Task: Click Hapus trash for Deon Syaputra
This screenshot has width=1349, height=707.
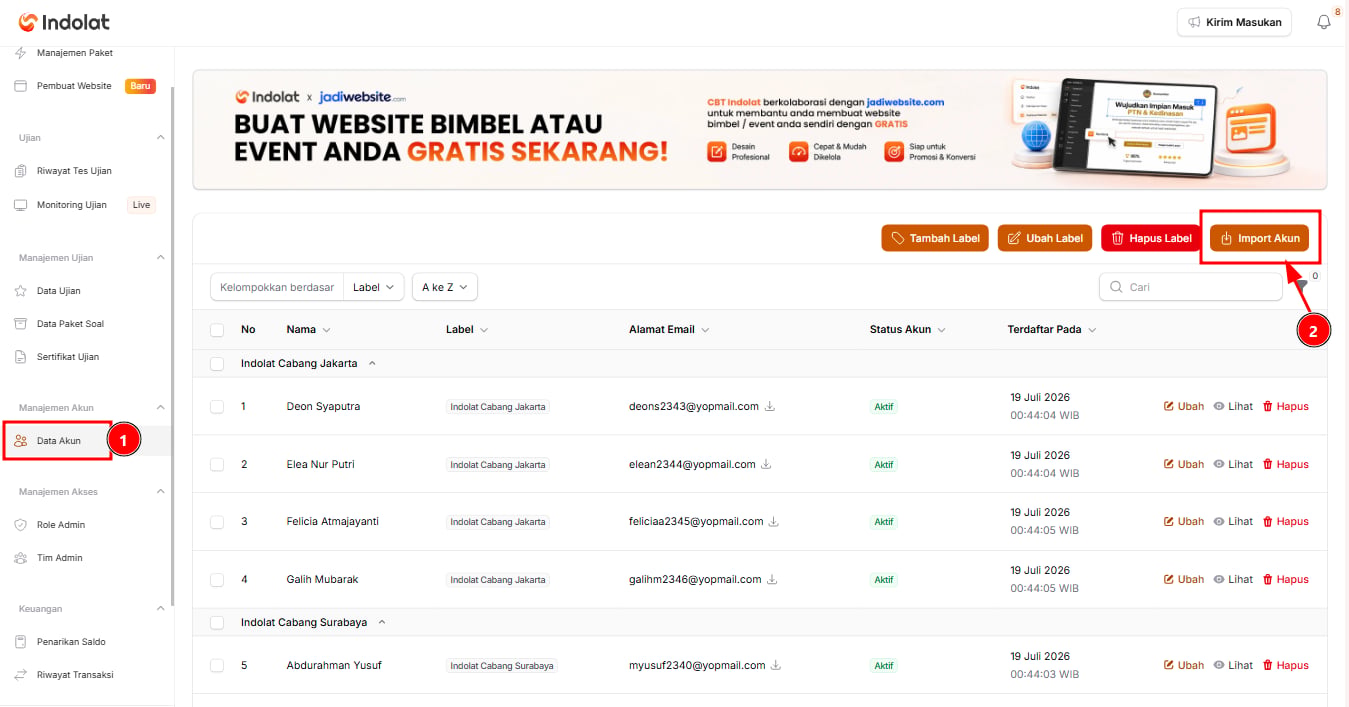Action: coord(1286,407)
